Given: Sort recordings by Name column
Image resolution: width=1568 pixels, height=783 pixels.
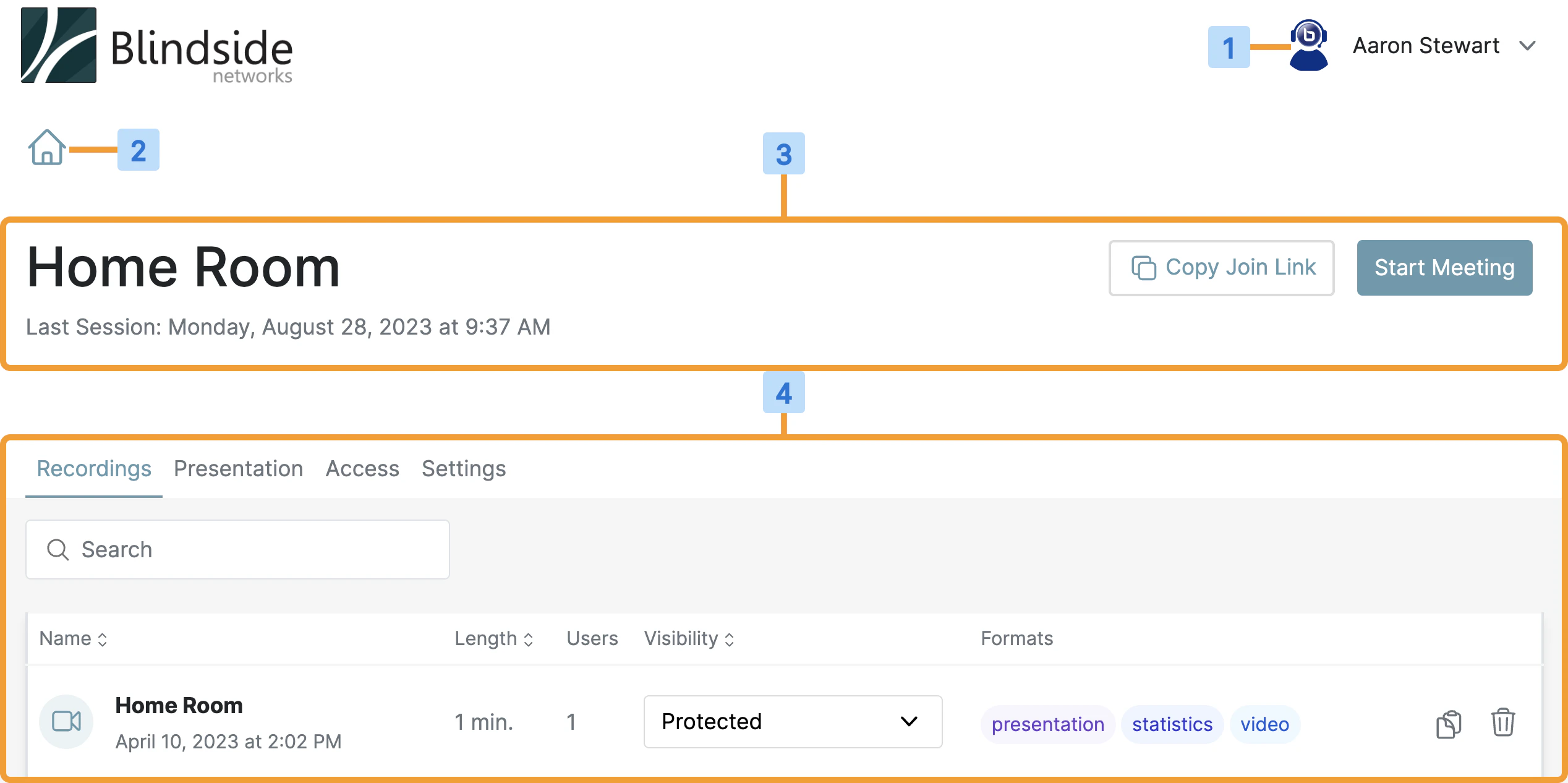Looking at the screenshot, I should pyautogui.click(x=74, y=638).
